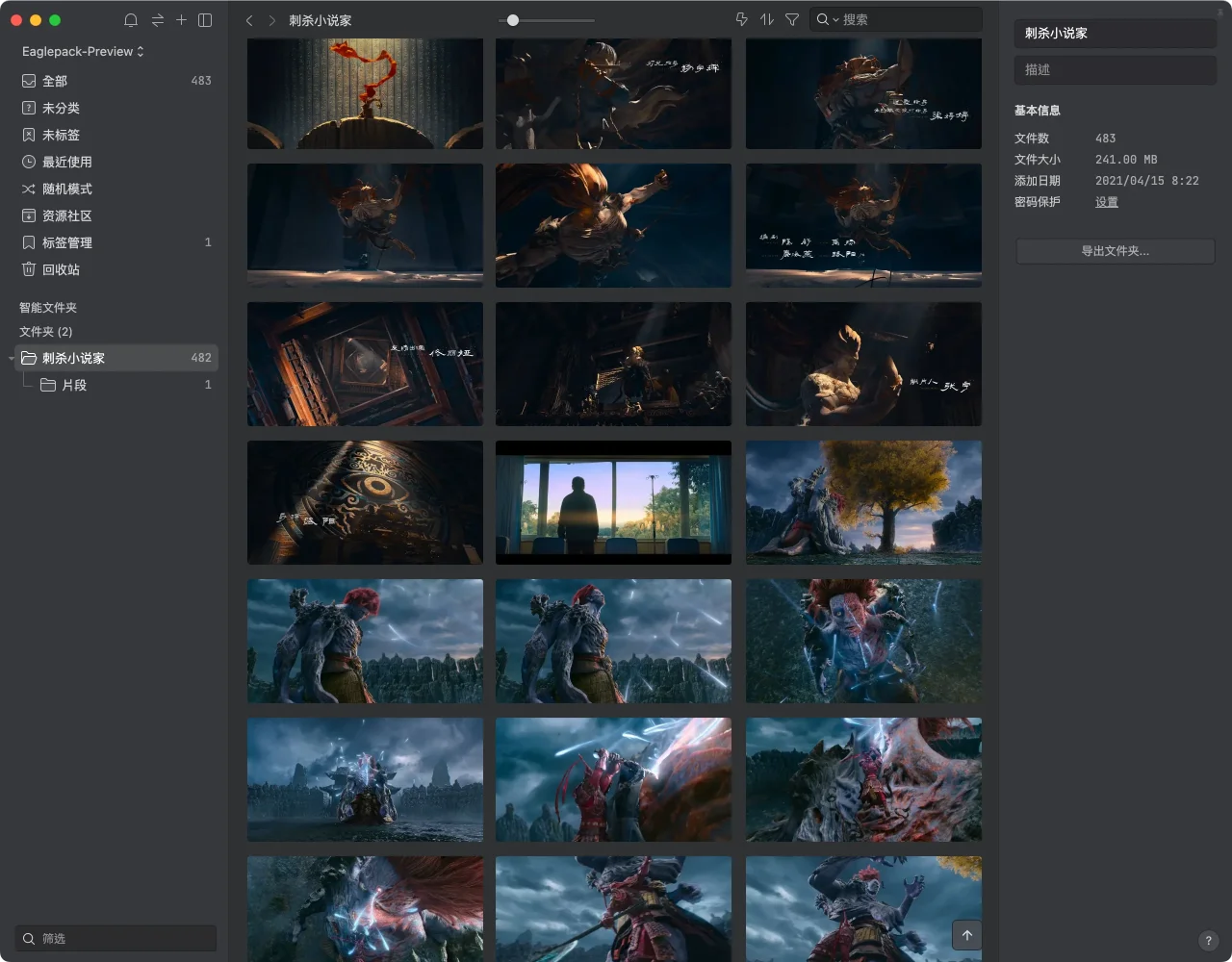Click the 基本信息 section heading

tap(1038, 111)
